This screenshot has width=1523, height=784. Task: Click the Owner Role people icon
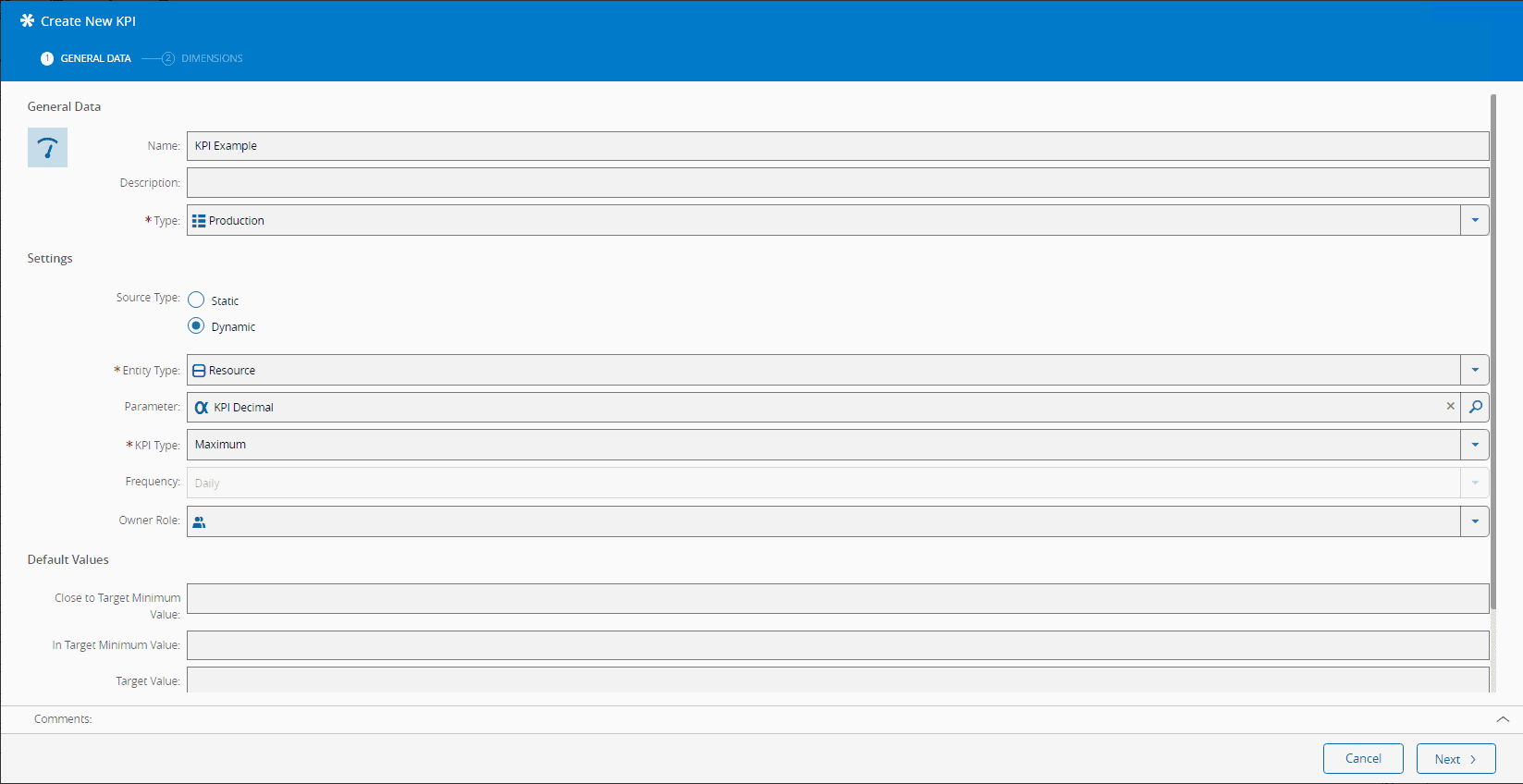[x=199, y=521]
